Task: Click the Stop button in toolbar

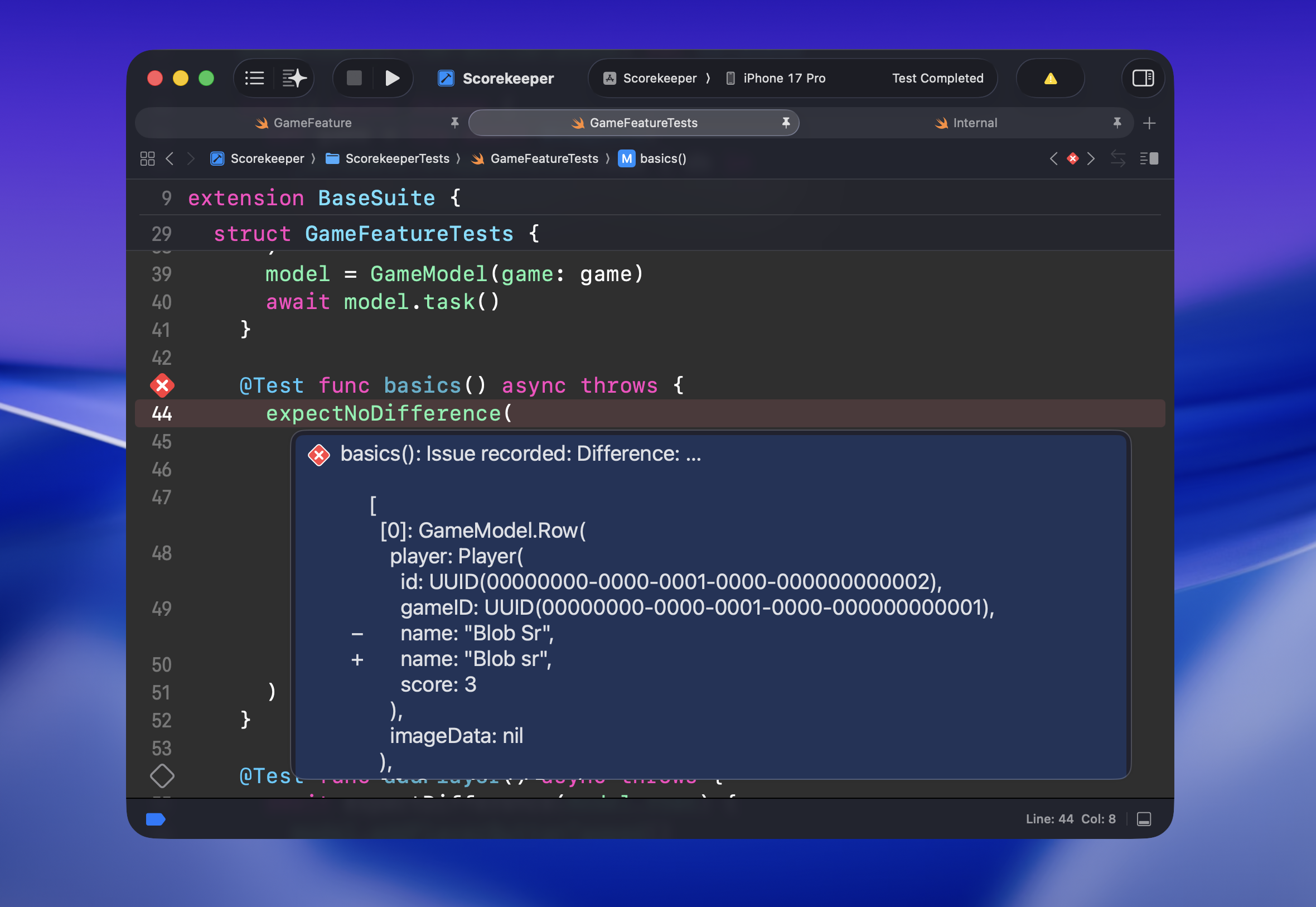Action: 354,78
